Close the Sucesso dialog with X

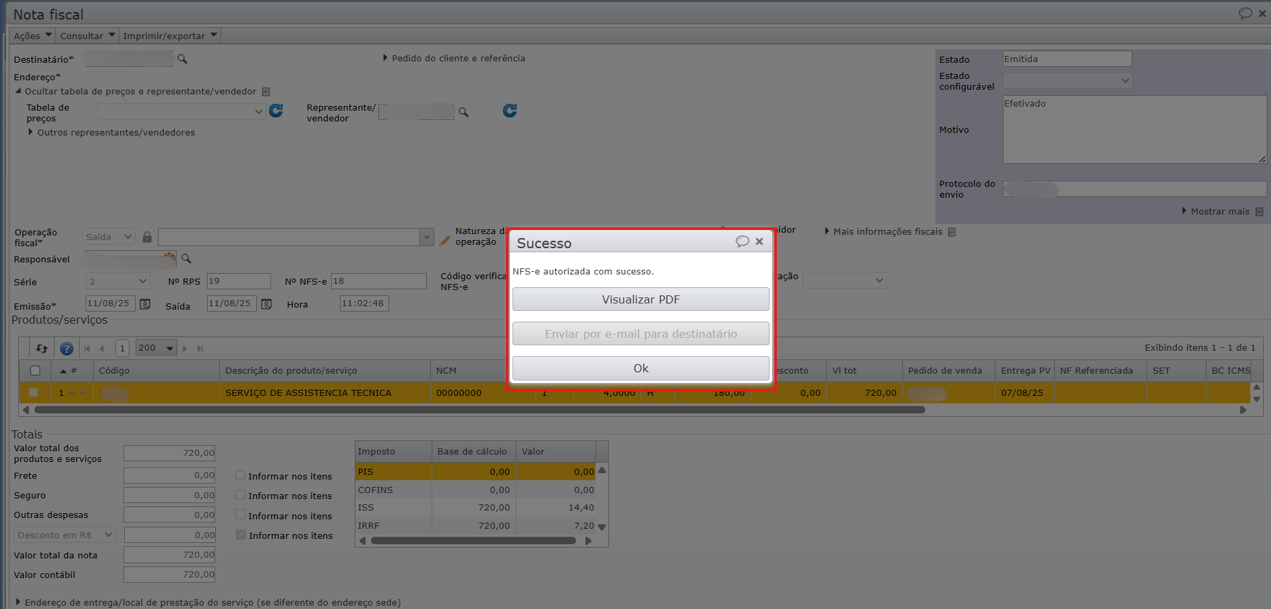coord(759,241)
